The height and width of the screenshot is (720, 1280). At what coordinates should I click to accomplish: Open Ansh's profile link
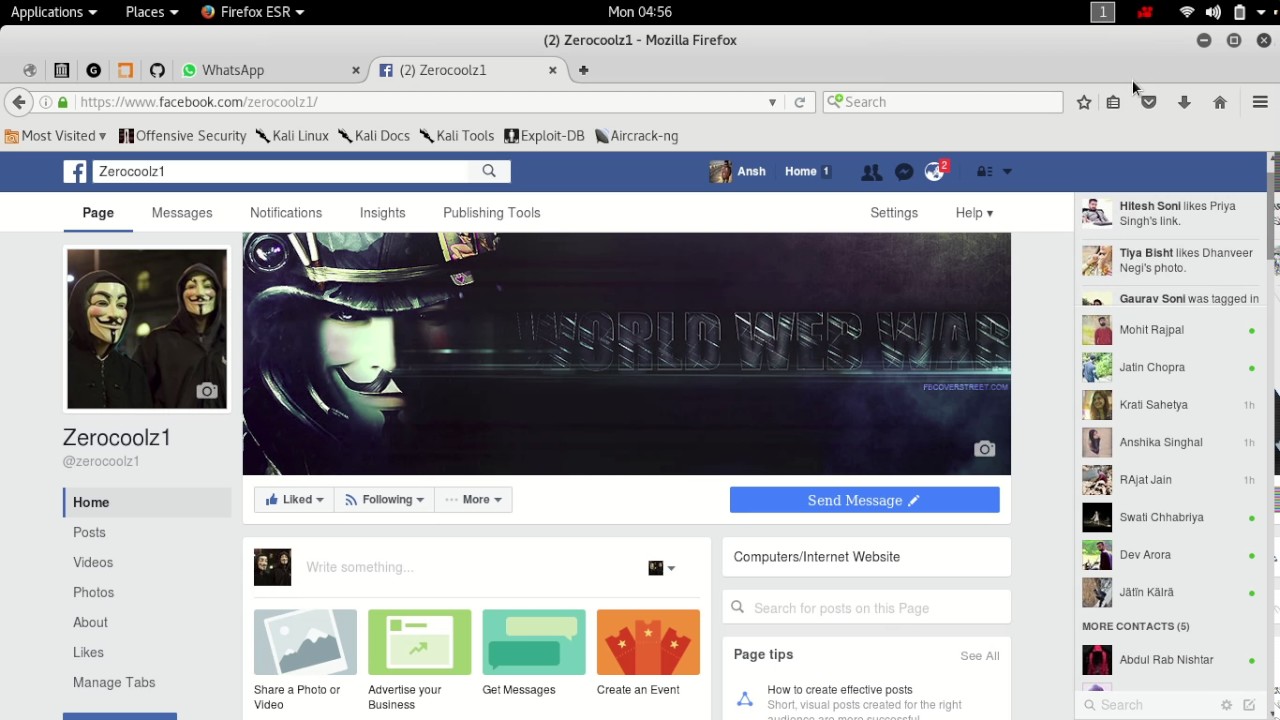click(x=738, y=172)
